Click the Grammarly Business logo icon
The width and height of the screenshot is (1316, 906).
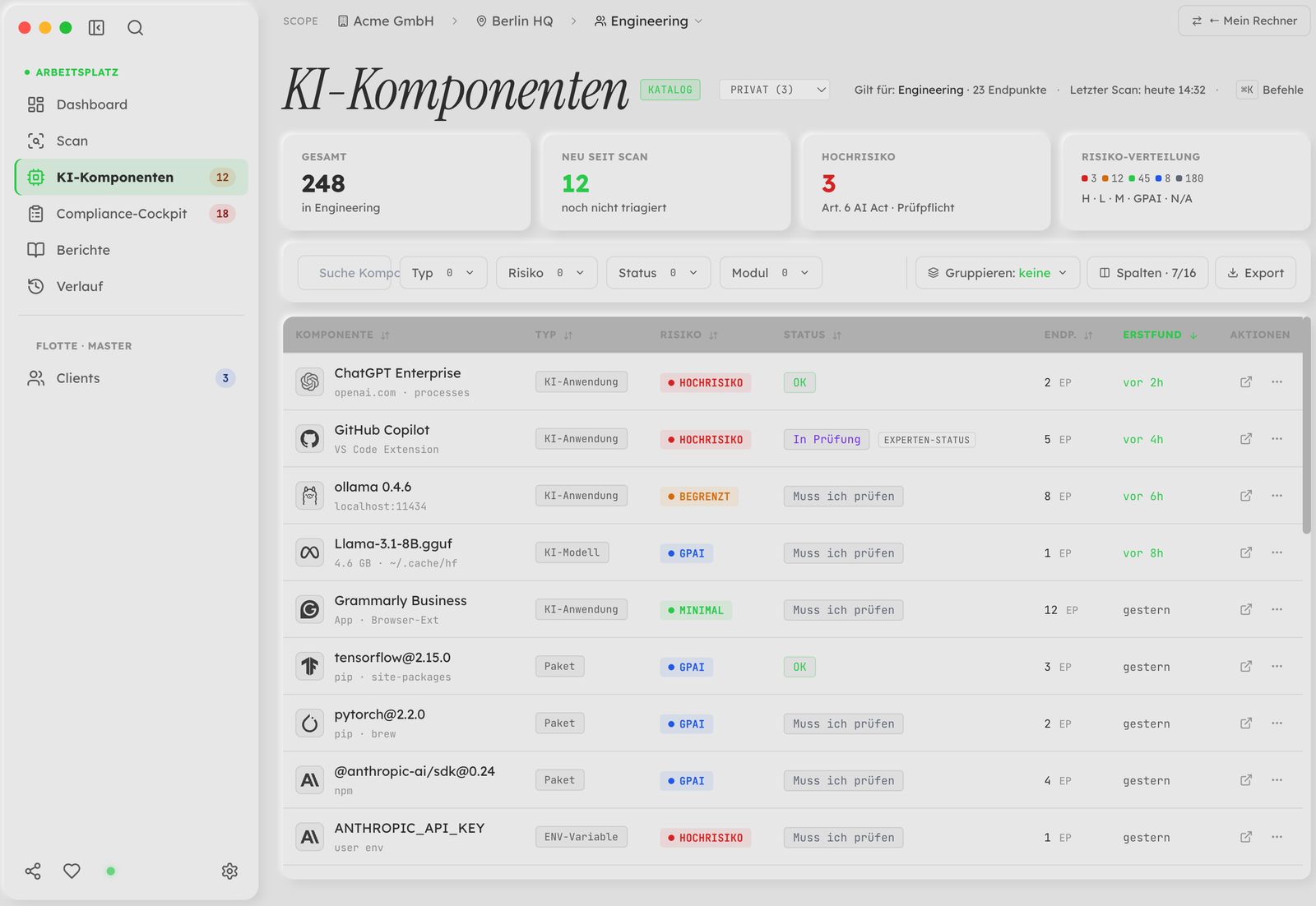point(310,609)
